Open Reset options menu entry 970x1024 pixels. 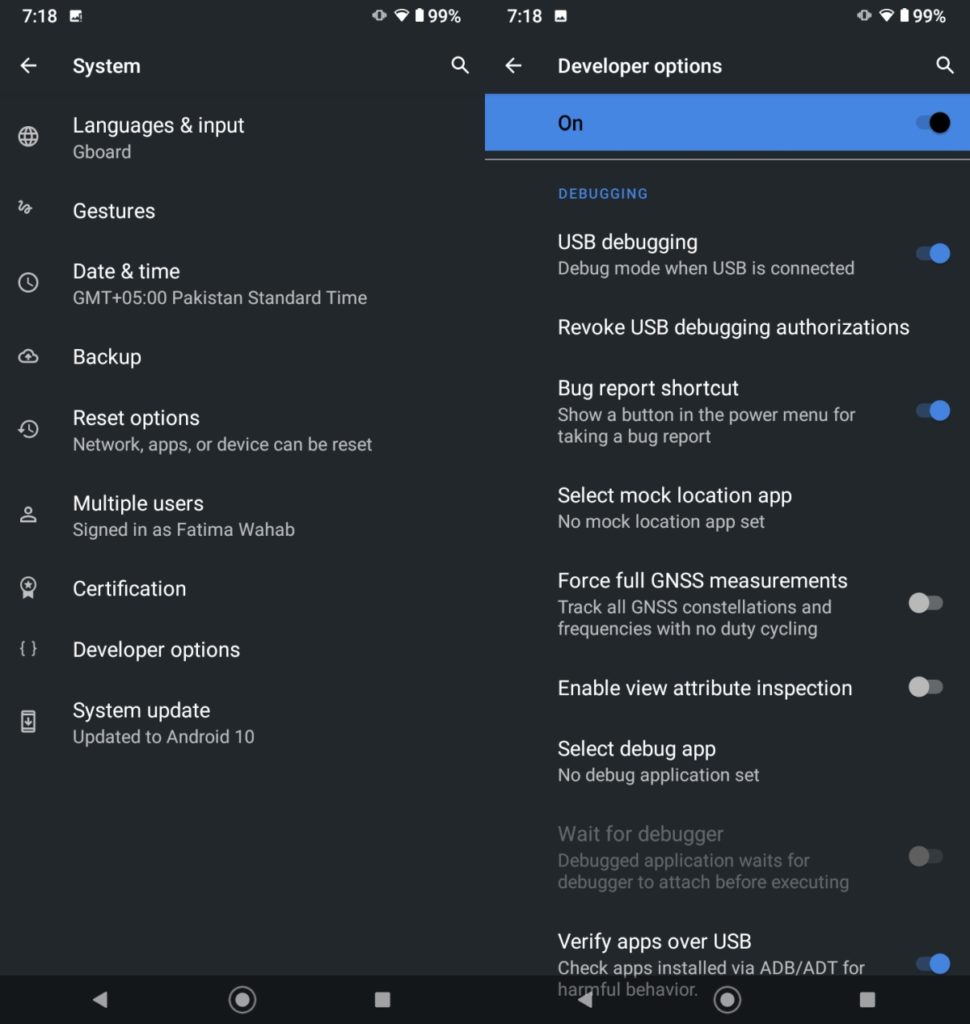tap(222, 430)
